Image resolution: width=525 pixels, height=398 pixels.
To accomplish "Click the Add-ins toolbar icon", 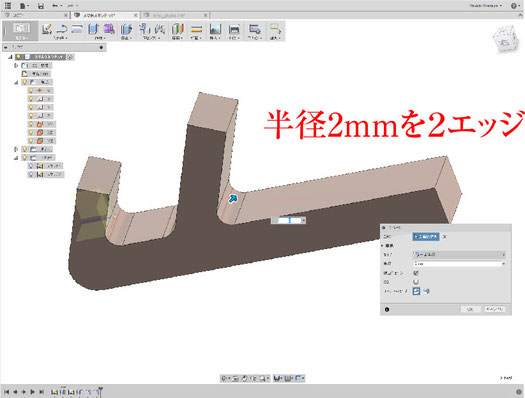I will point(254,29).
